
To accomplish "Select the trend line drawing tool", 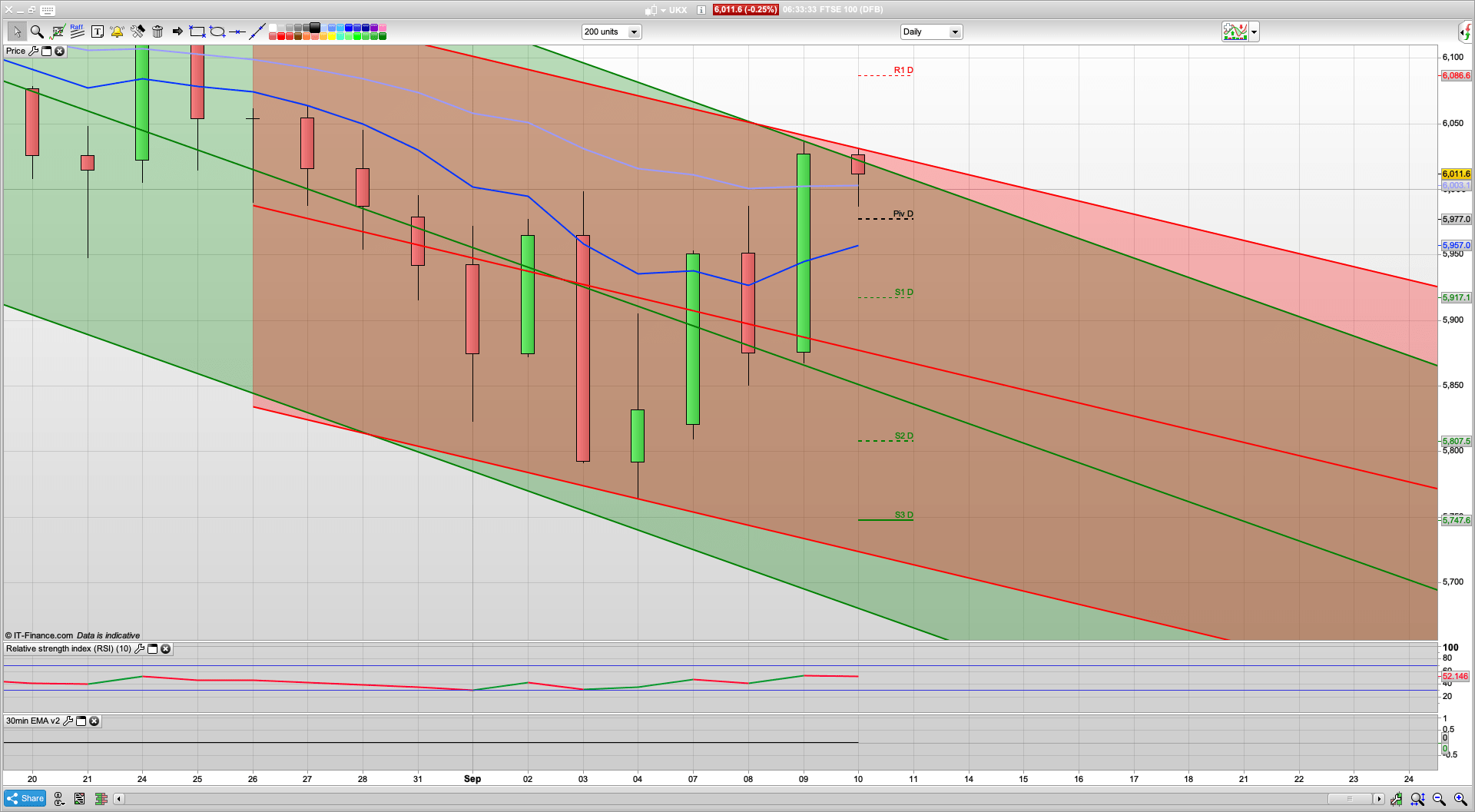I will [258, 31].
